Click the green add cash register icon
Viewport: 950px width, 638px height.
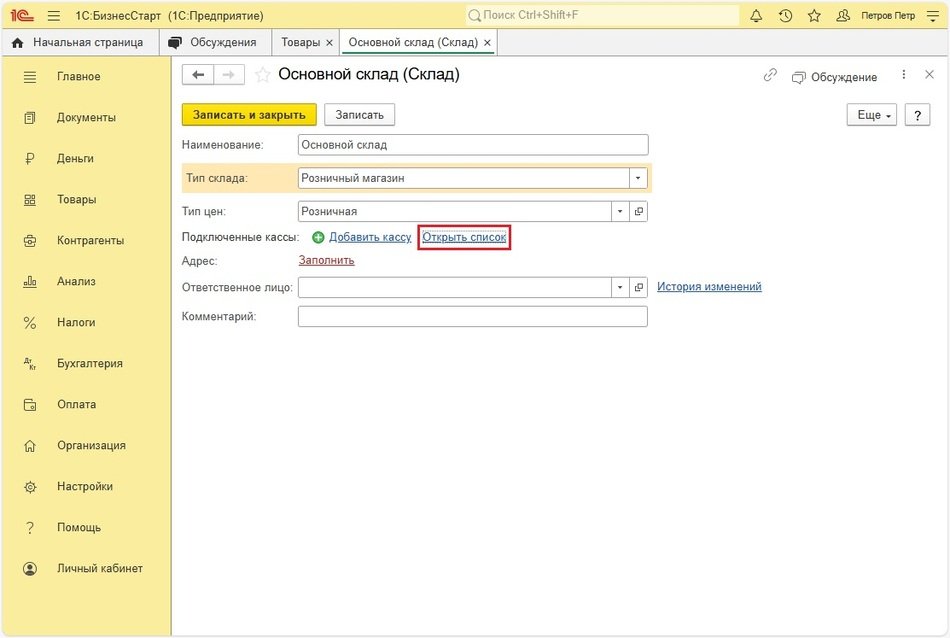coord(318,238)
